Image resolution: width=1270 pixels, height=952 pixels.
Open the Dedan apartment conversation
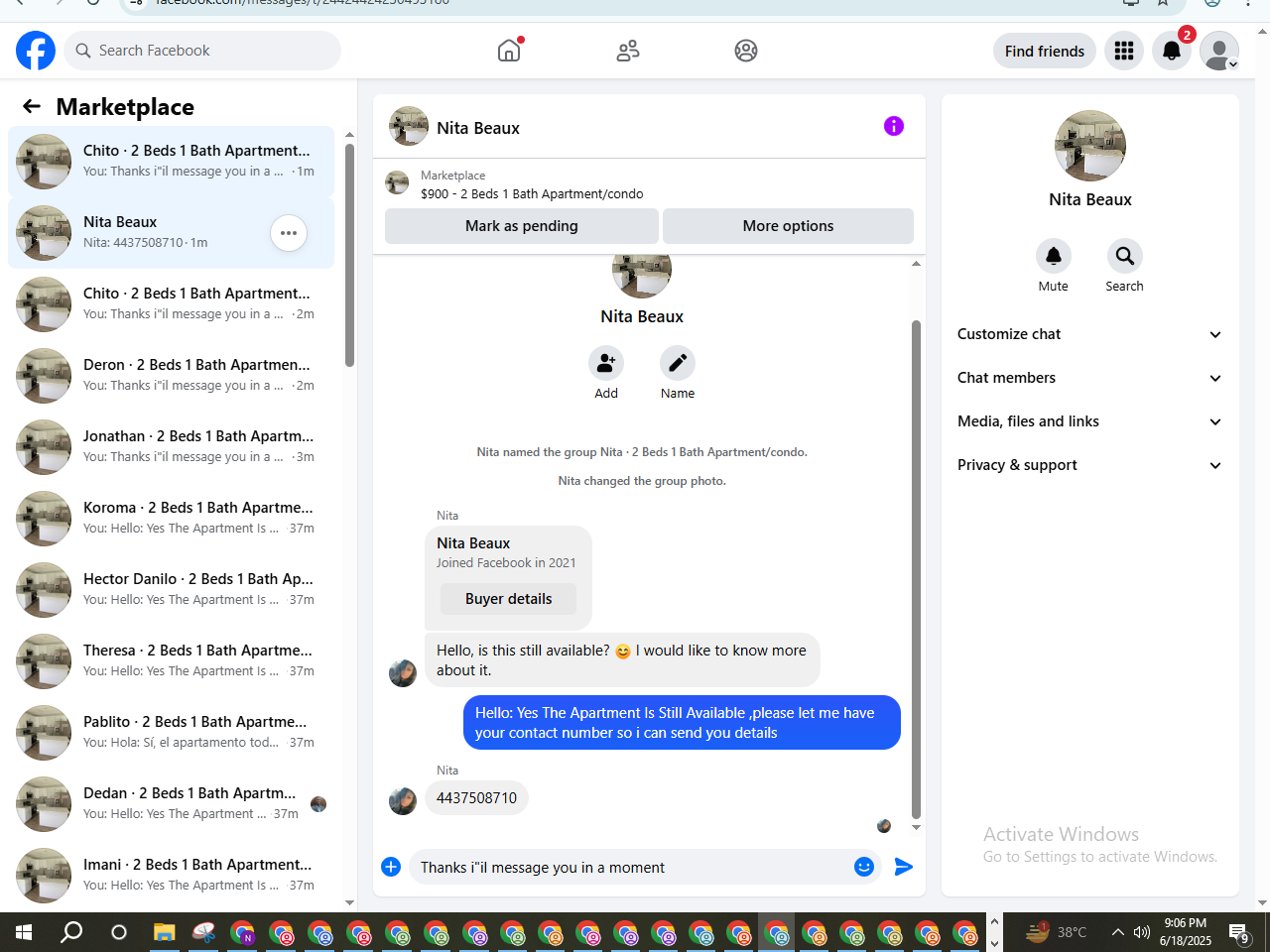[x=172, y=804]
